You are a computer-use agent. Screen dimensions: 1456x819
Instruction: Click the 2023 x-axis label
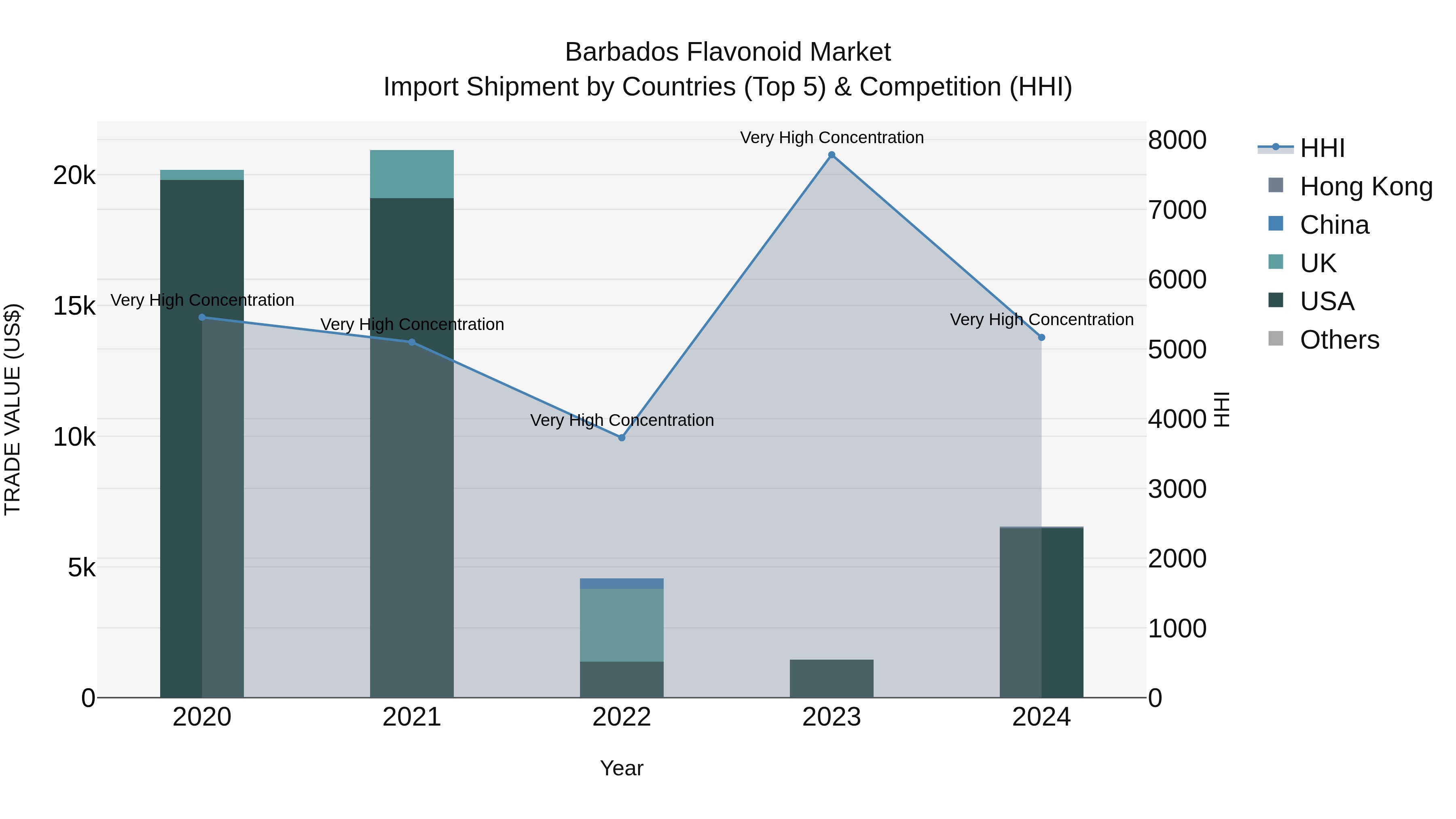(832, 717)
